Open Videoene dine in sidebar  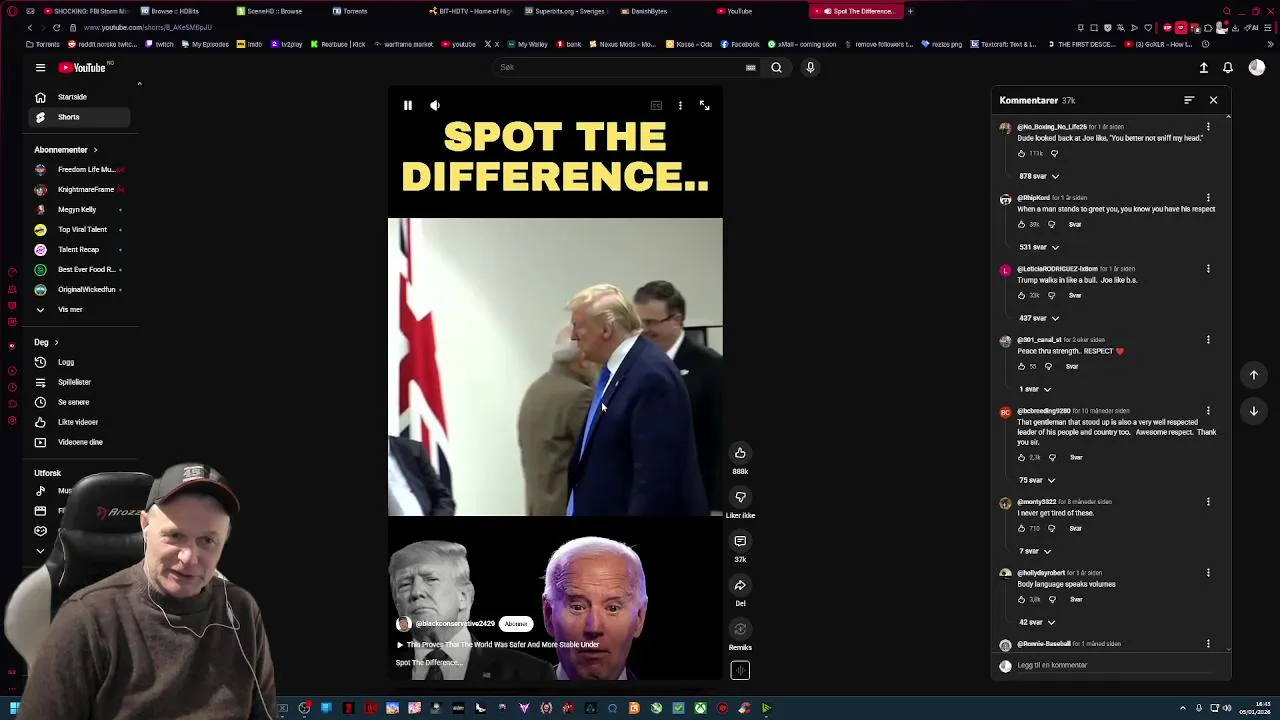(80, 442)
